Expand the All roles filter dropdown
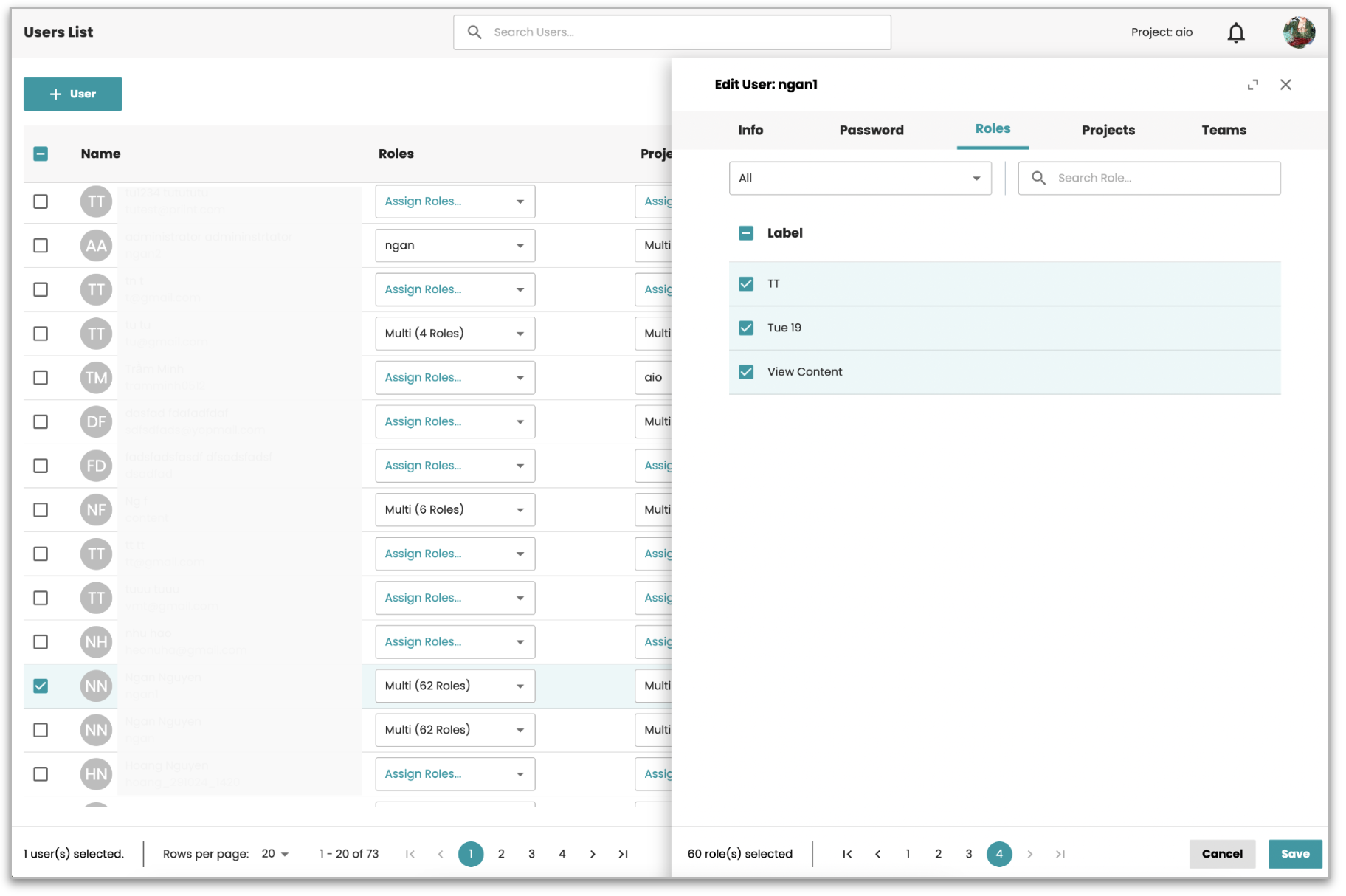The height and width of the screenshot is (896, 1346). click(x=860, y=178)
